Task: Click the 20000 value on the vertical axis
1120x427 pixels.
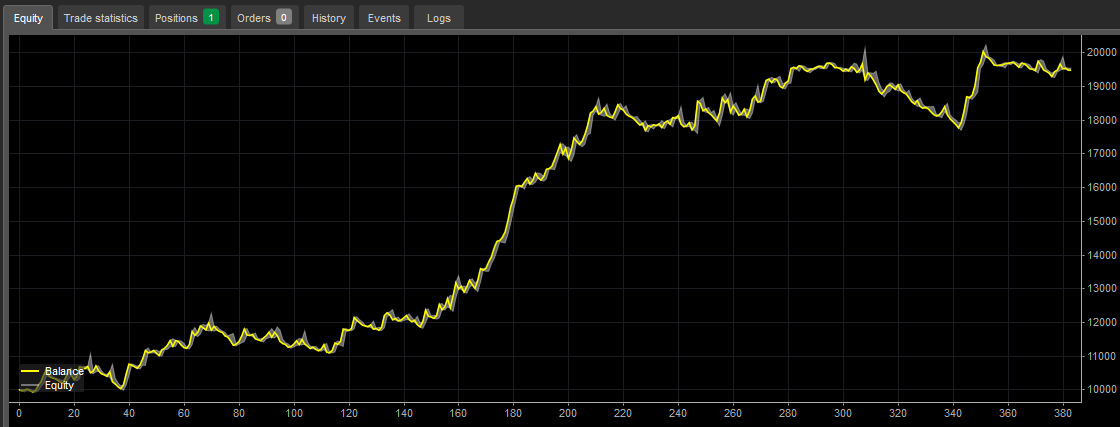Action: (1100, 52)
